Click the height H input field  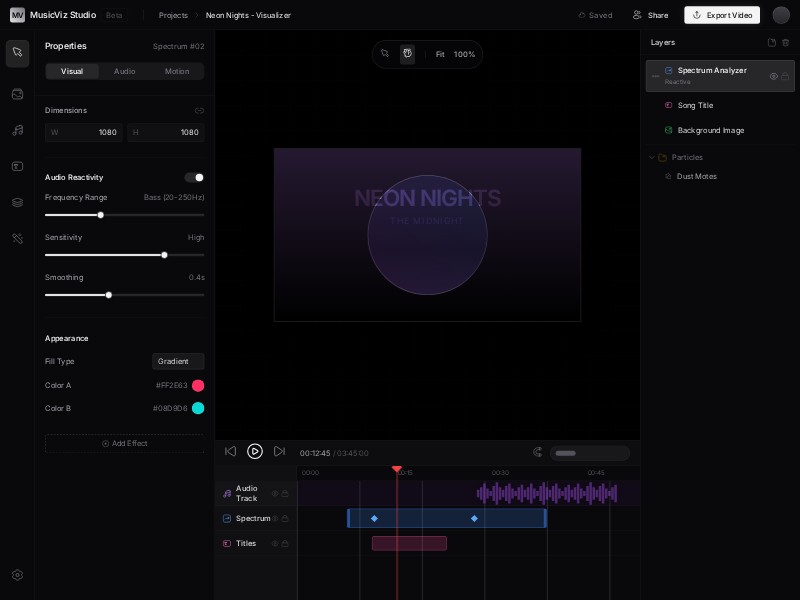click(166, 132)
